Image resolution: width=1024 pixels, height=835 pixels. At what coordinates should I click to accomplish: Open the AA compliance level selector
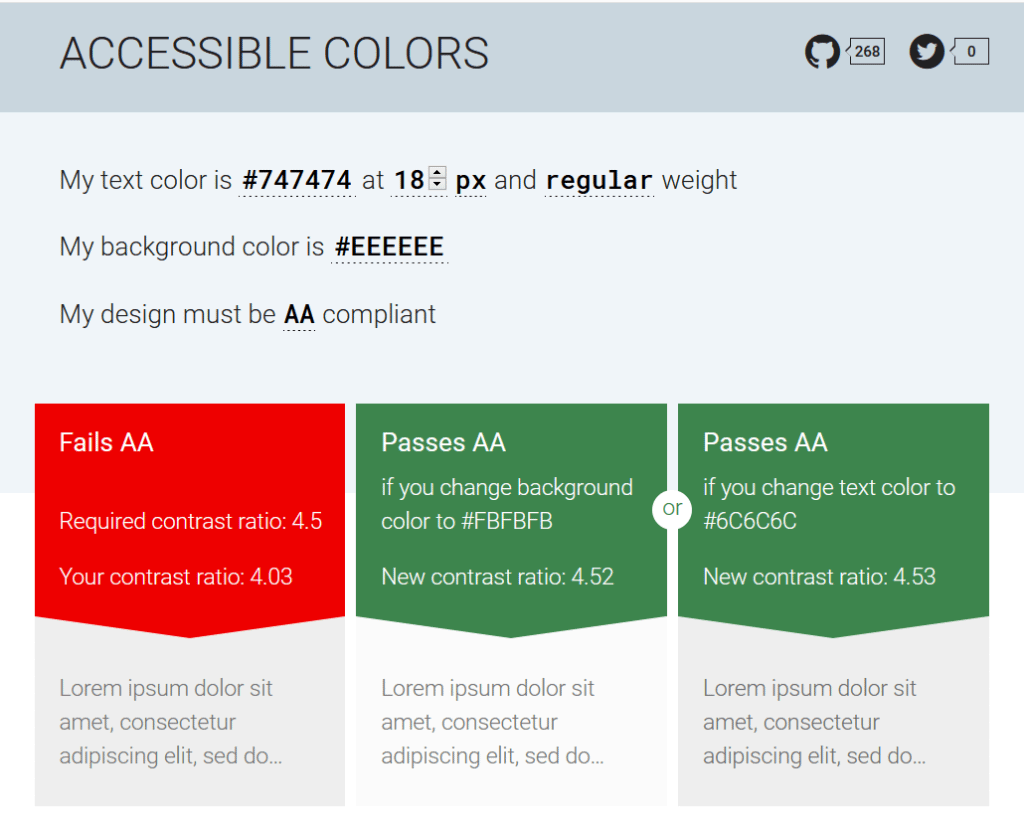[x=298, y=314]
